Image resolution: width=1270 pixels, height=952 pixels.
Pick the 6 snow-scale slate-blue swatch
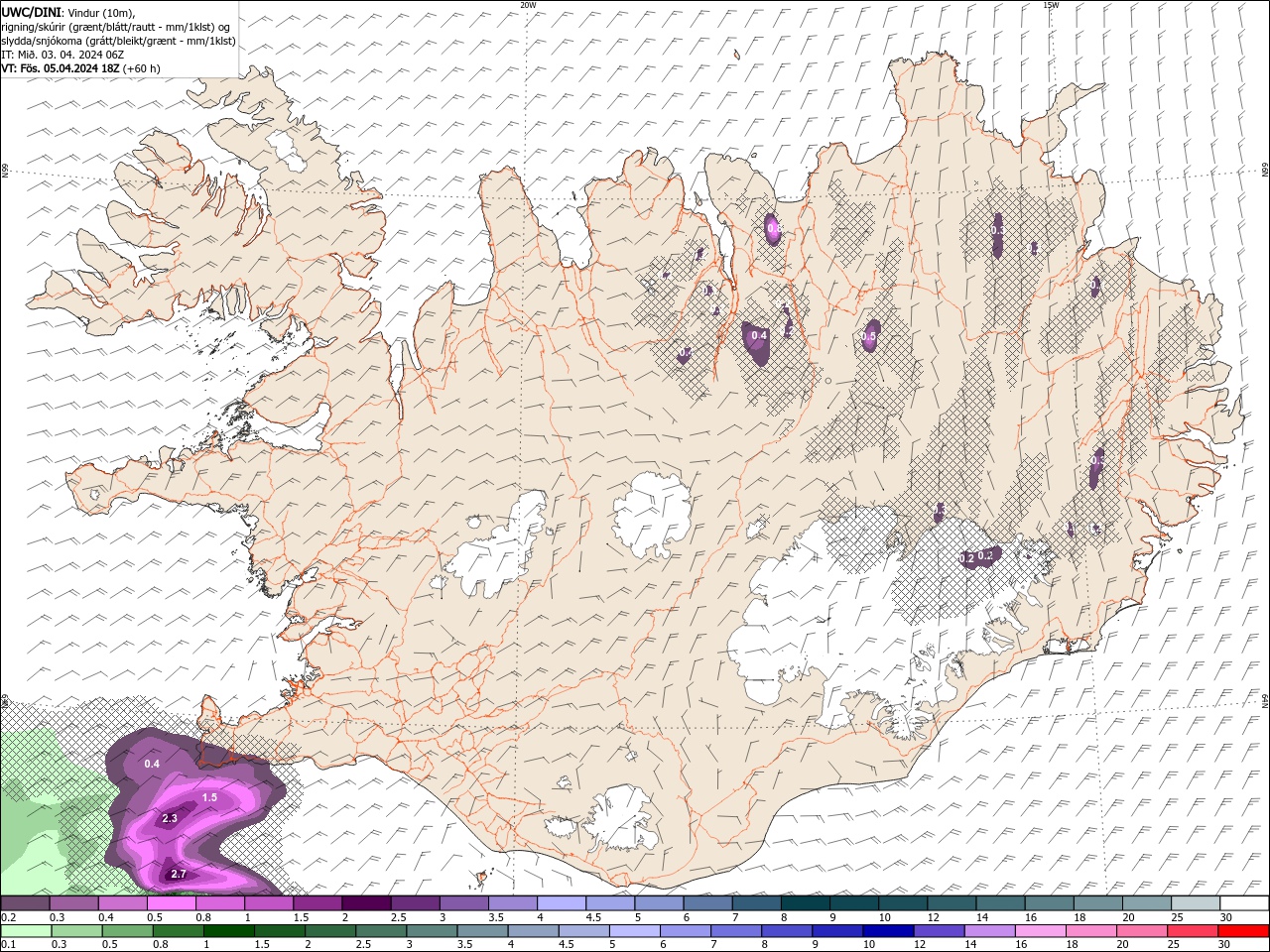click(707, 904)
